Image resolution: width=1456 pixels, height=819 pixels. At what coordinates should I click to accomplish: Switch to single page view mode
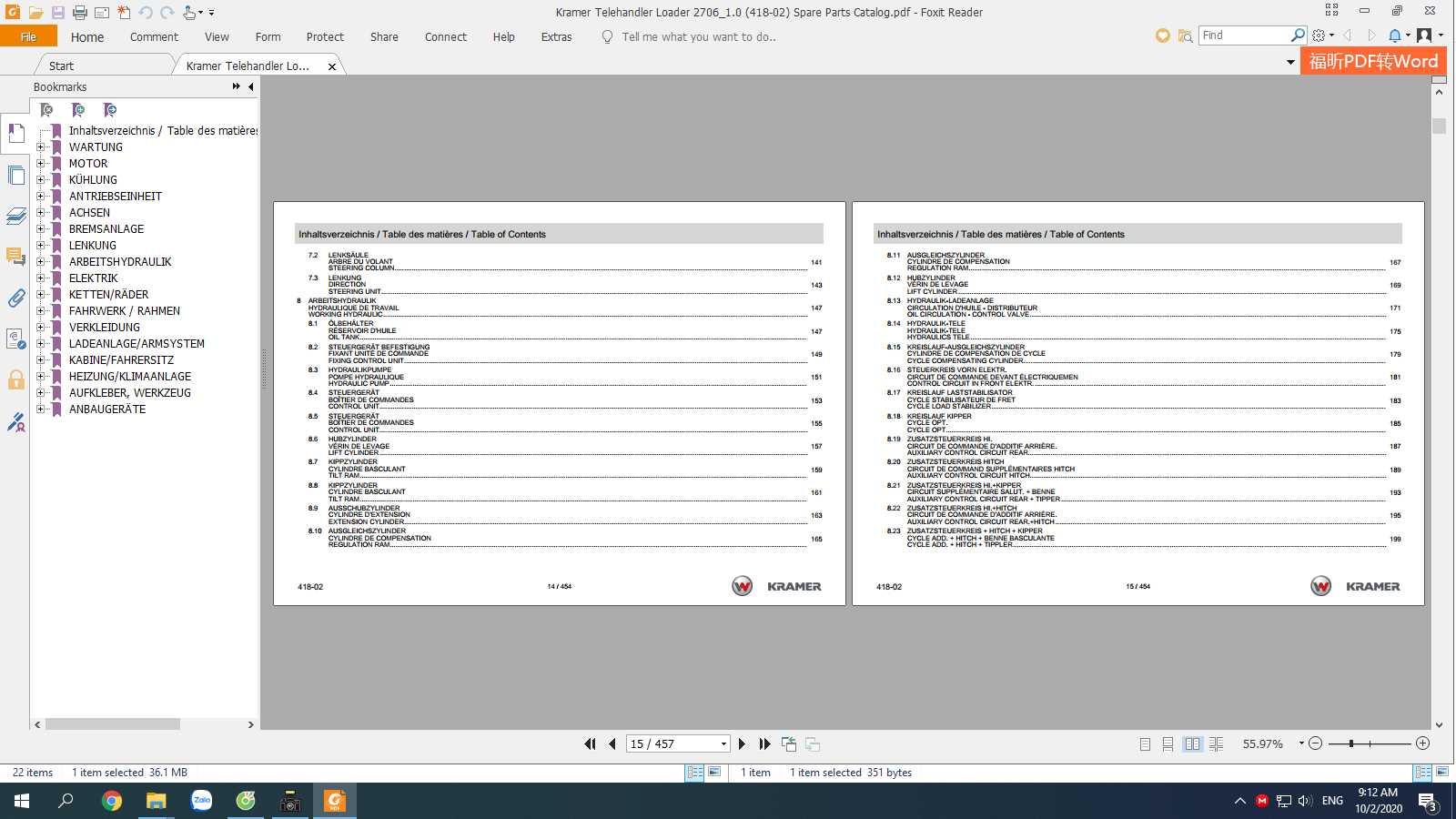tap(1145, 744)
